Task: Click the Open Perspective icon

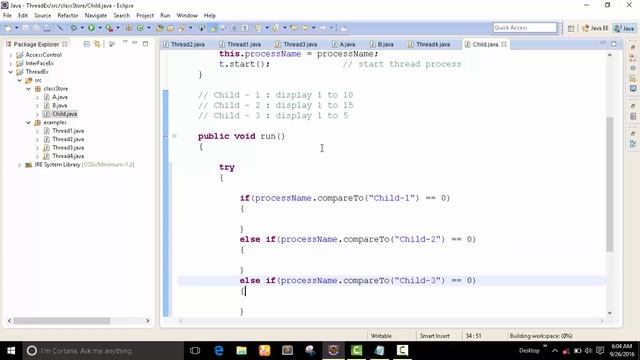Action: [x=571, y=28]
